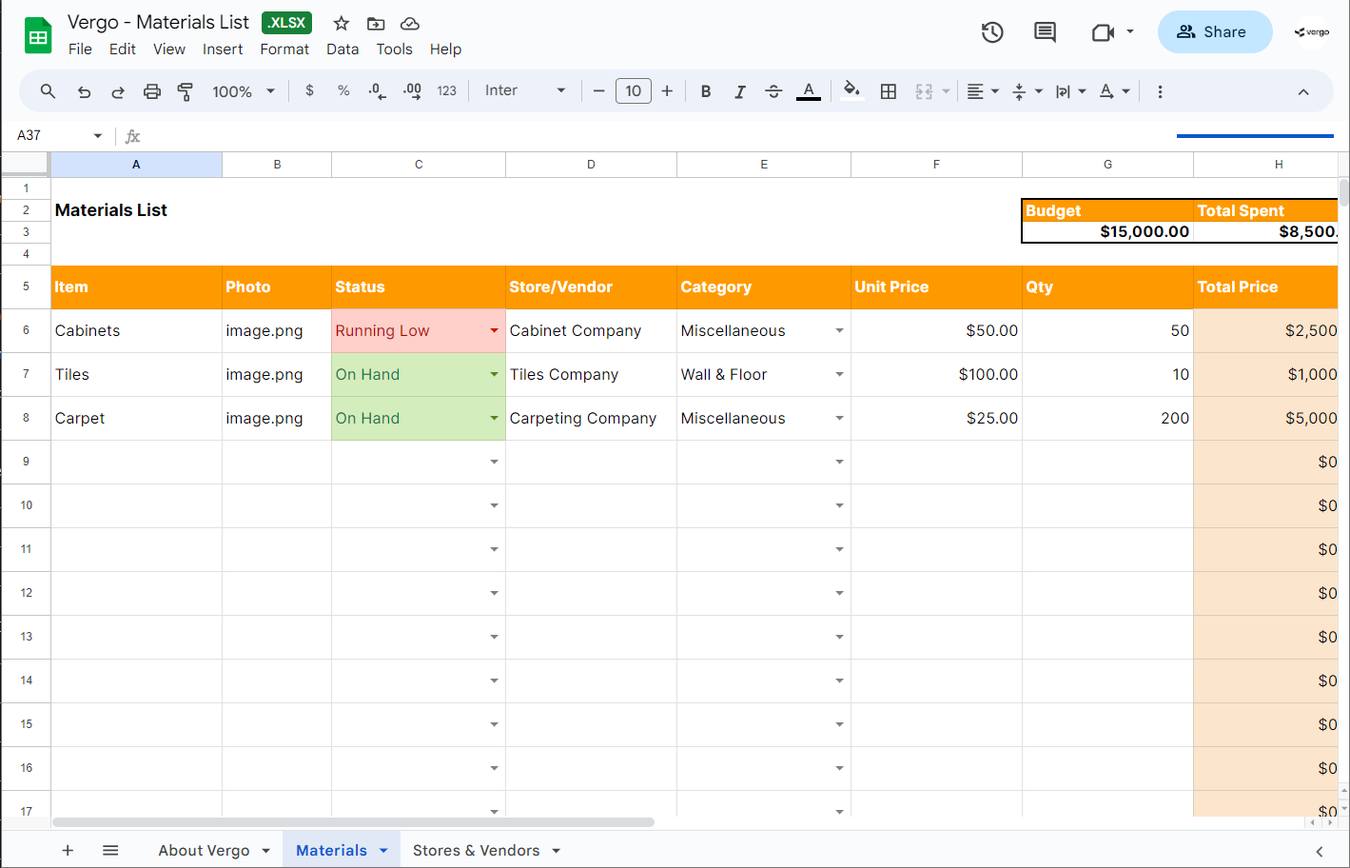
Task: Open the comments icon
Action: tap(1045, 32)
